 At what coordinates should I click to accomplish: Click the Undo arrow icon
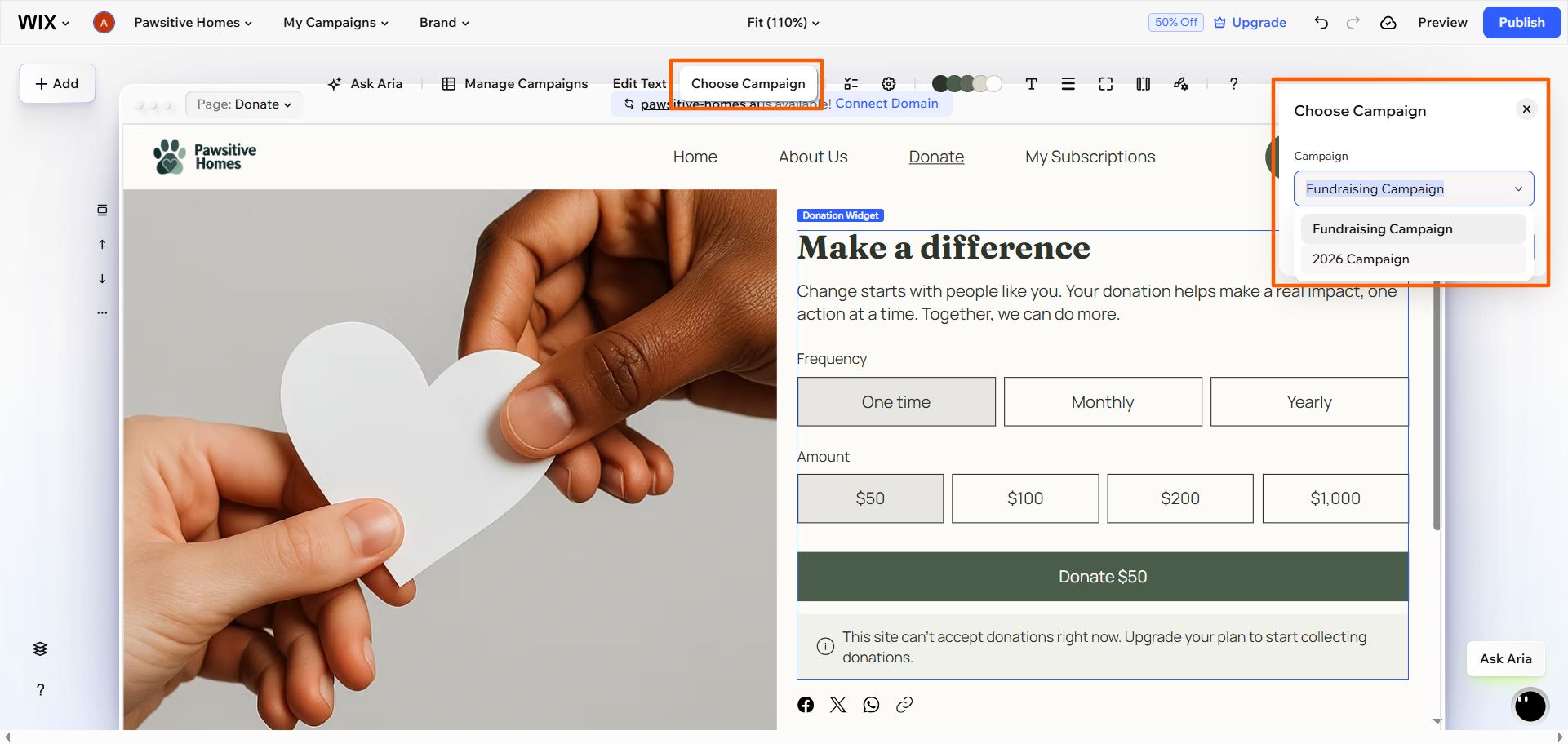coord(1321,22)
